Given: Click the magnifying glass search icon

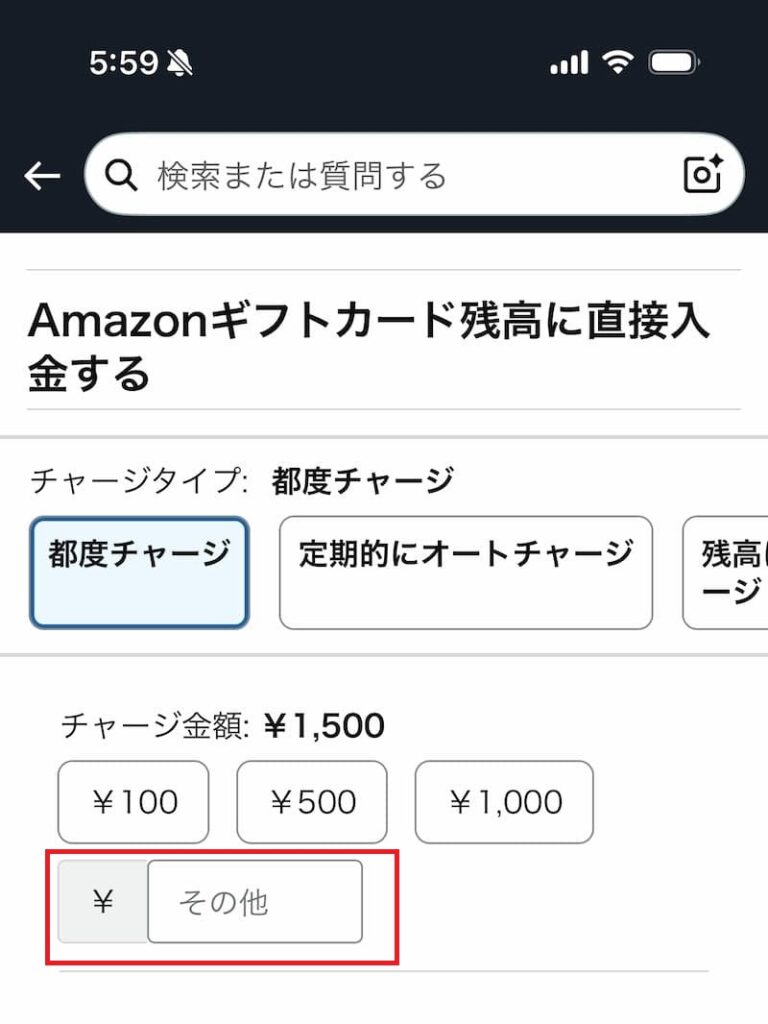Looking at the screenshot, I should pyautogui.click(x=121, y=176).
